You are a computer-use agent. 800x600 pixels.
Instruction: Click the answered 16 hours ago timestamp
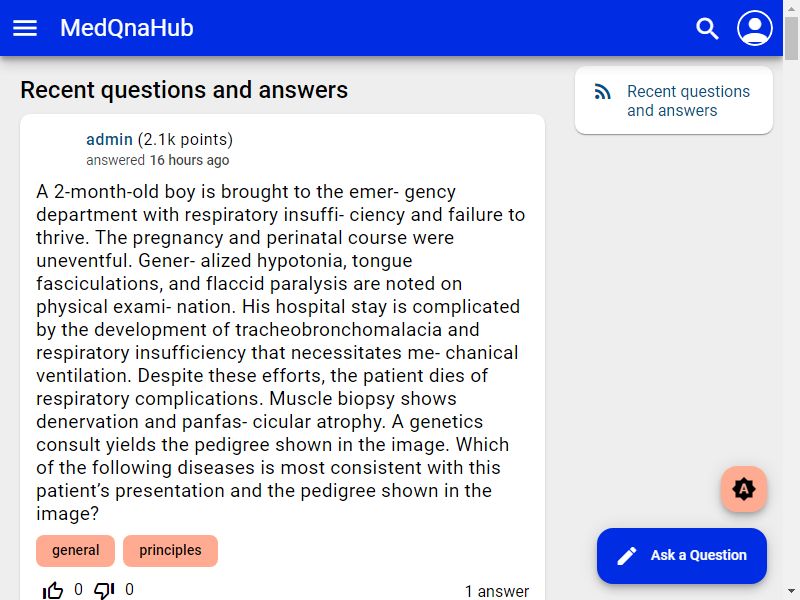158,160
